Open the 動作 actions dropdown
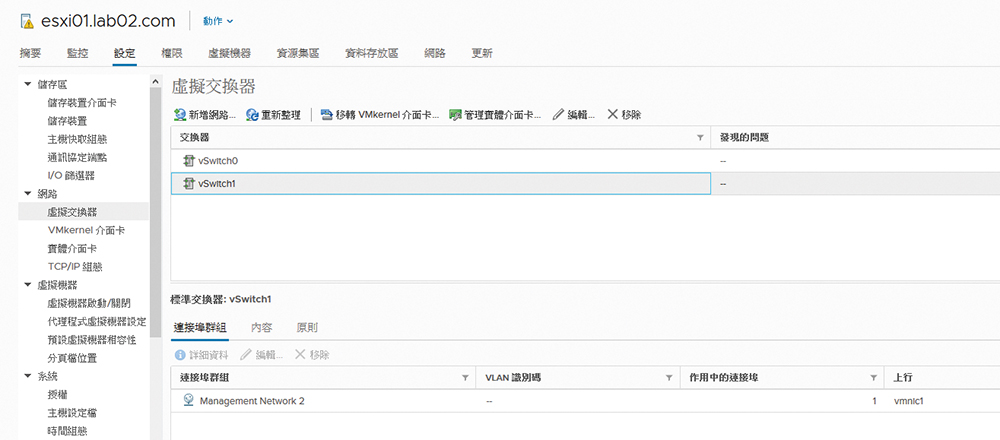Image resolution: width=1000 pixels, height=440 pixels. [x=218, y=21]
